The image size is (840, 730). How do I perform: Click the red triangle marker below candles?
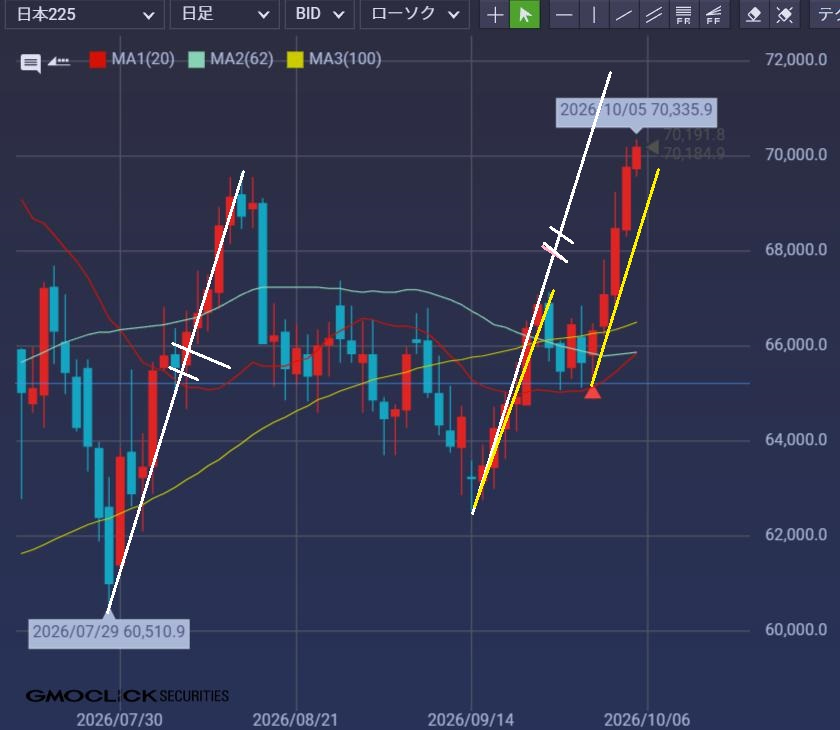coord(592,393)
